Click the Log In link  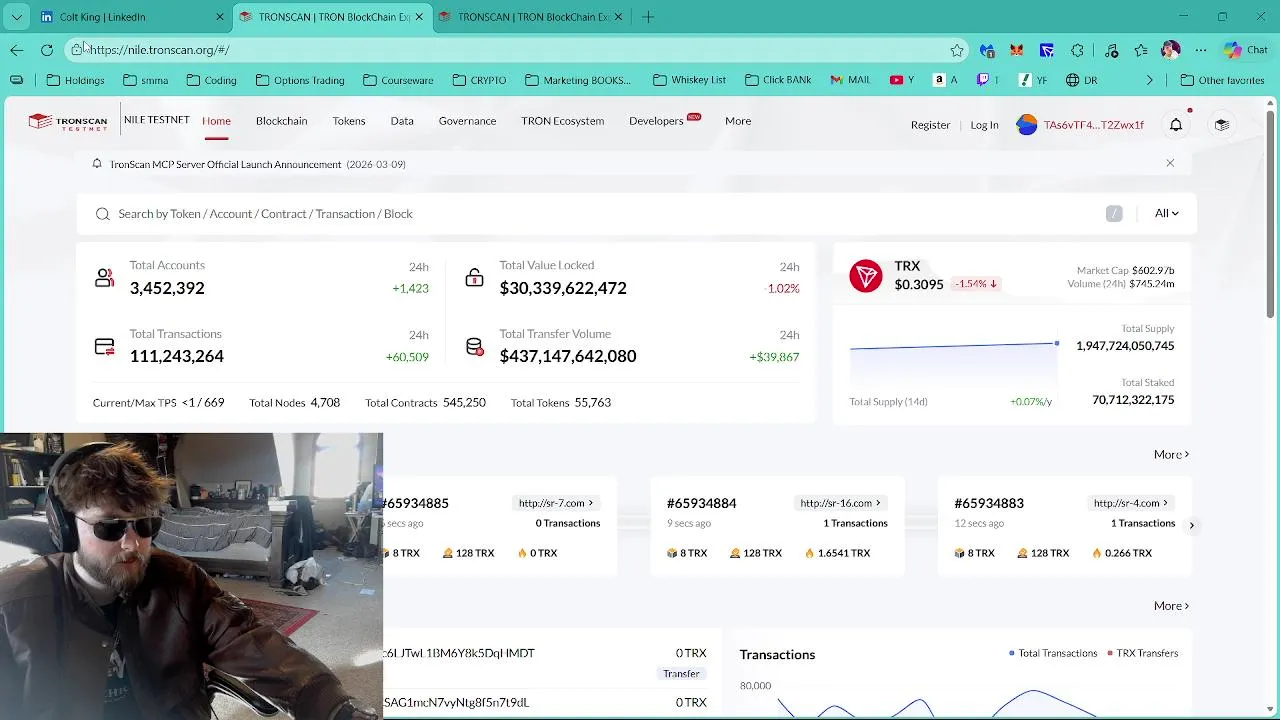(984, 125)
